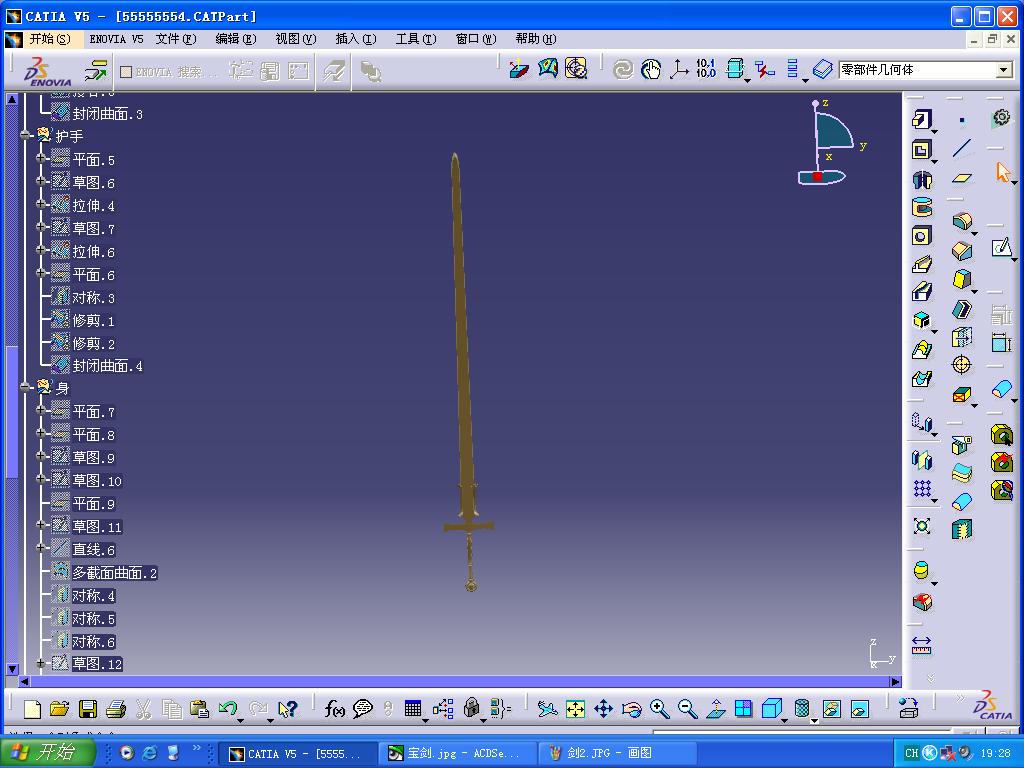Select 对称.5 in the tree
This screenshot has height=768, width=1024.
point(93,618)
